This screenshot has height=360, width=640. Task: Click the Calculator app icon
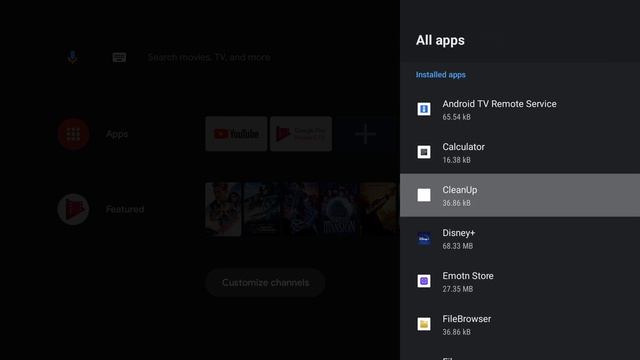click(424, 152)
